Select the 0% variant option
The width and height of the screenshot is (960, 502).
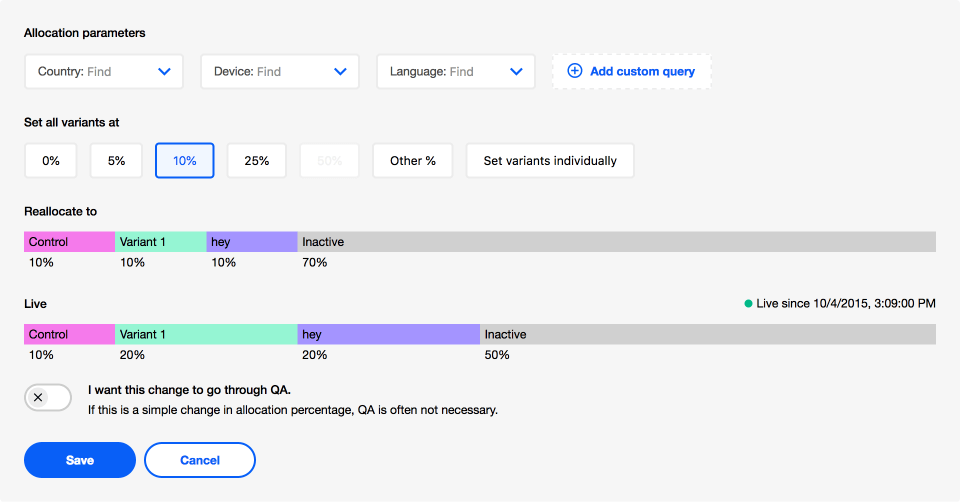coord(51,160)
